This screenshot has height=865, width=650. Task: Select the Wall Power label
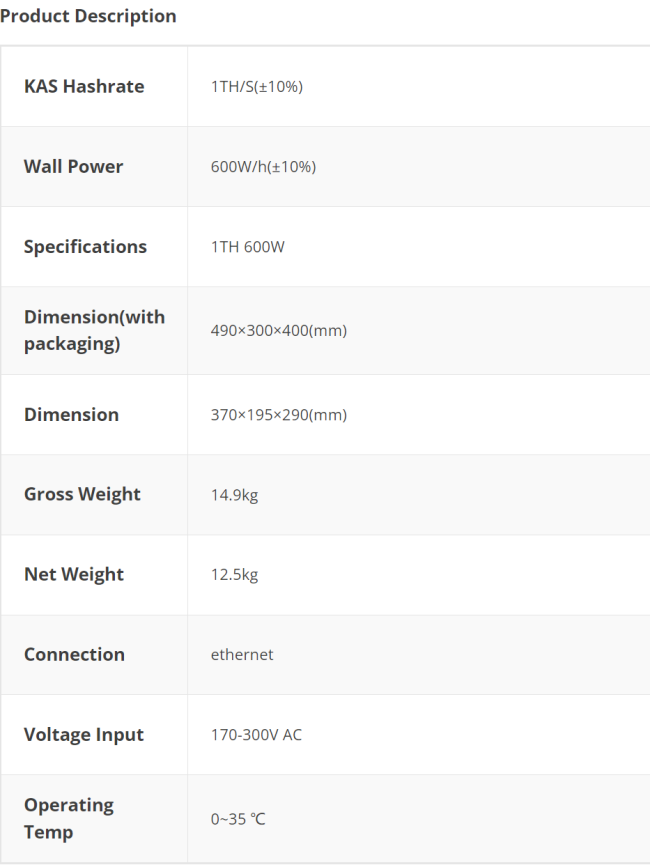pos(73,167)
